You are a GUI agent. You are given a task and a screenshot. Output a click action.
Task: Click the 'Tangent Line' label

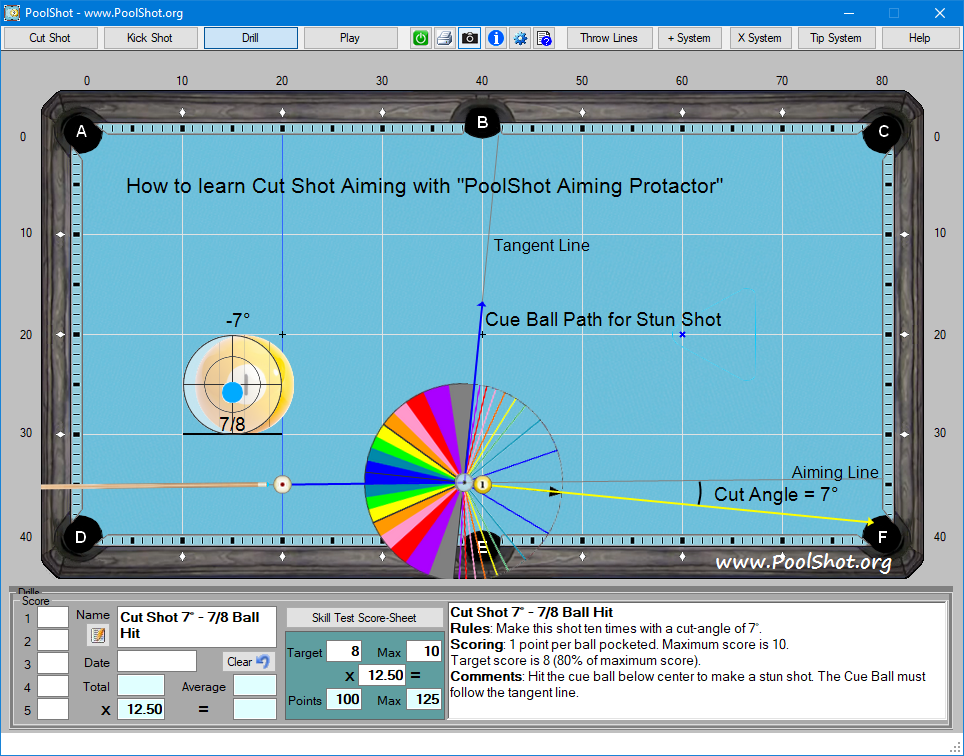pos(542,245)
